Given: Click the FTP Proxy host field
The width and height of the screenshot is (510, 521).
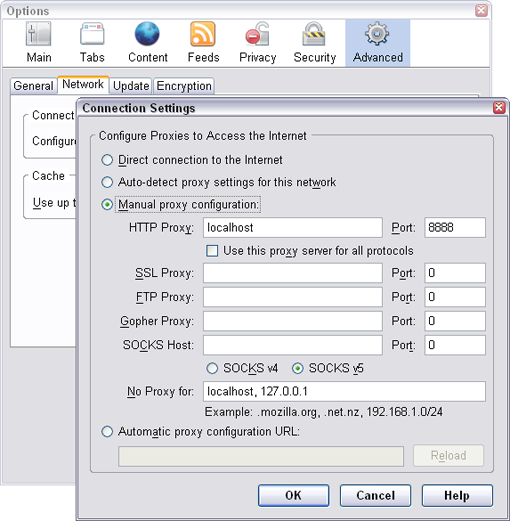Looking at the screenshot, I should 293,297.
